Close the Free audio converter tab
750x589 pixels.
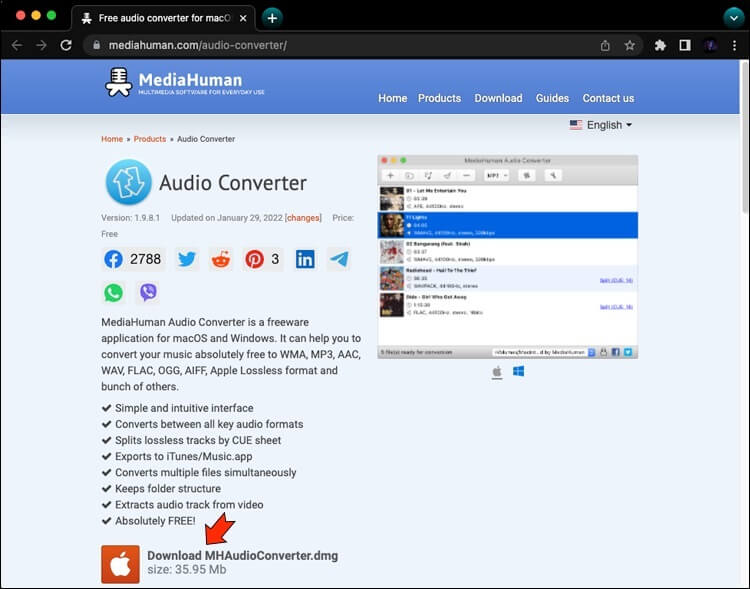[x=243, y=18]
